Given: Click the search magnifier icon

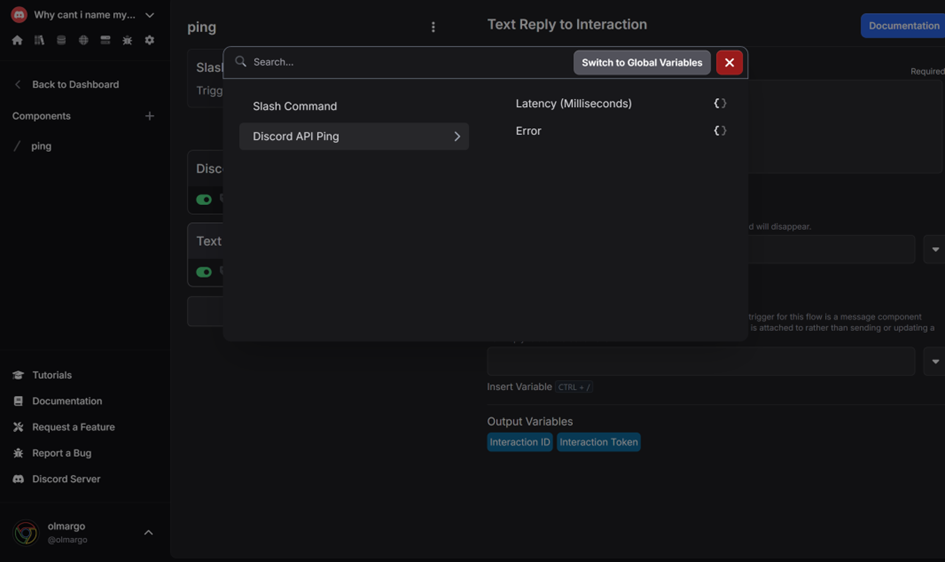Looking at the screenshot, I should (x=240, y=61).
